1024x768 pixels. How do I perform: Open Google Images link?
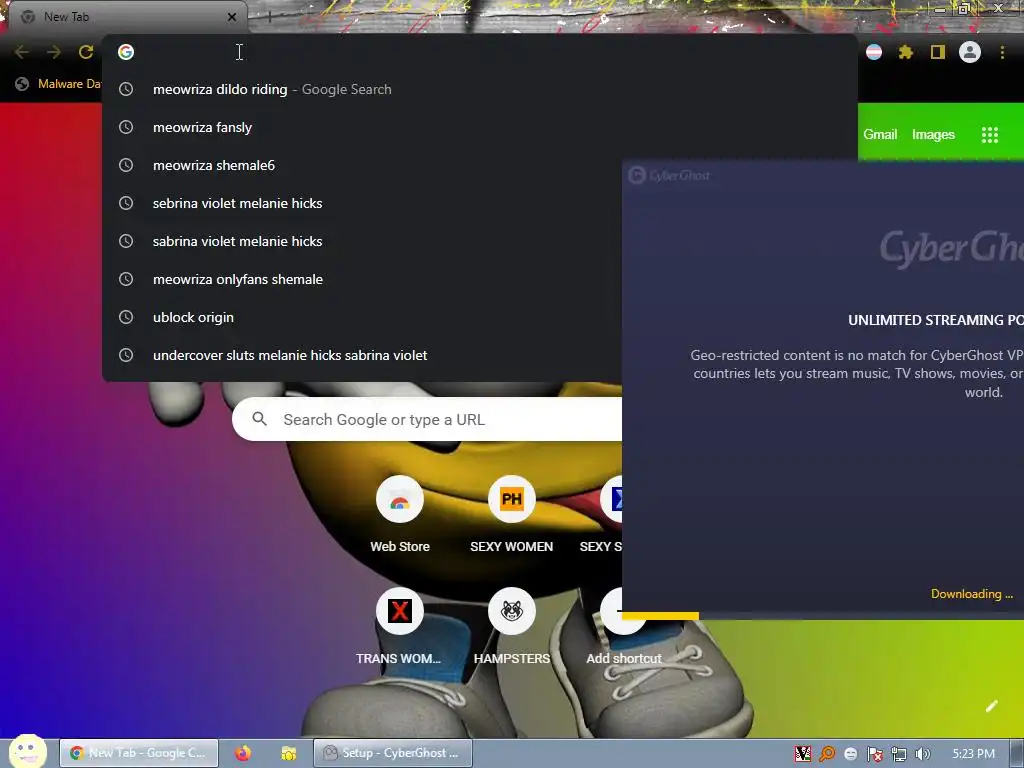(933, 135)
